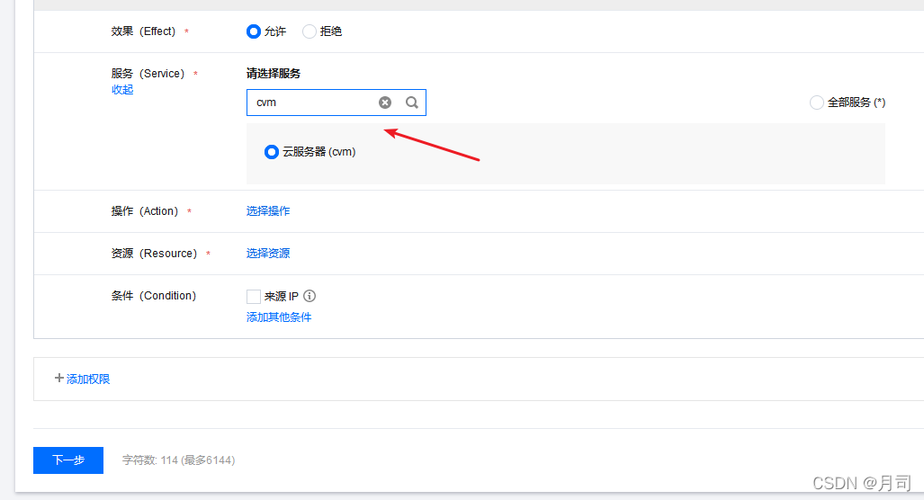Select the 全部服务 (*) radio option

click(x=817, y=103)
